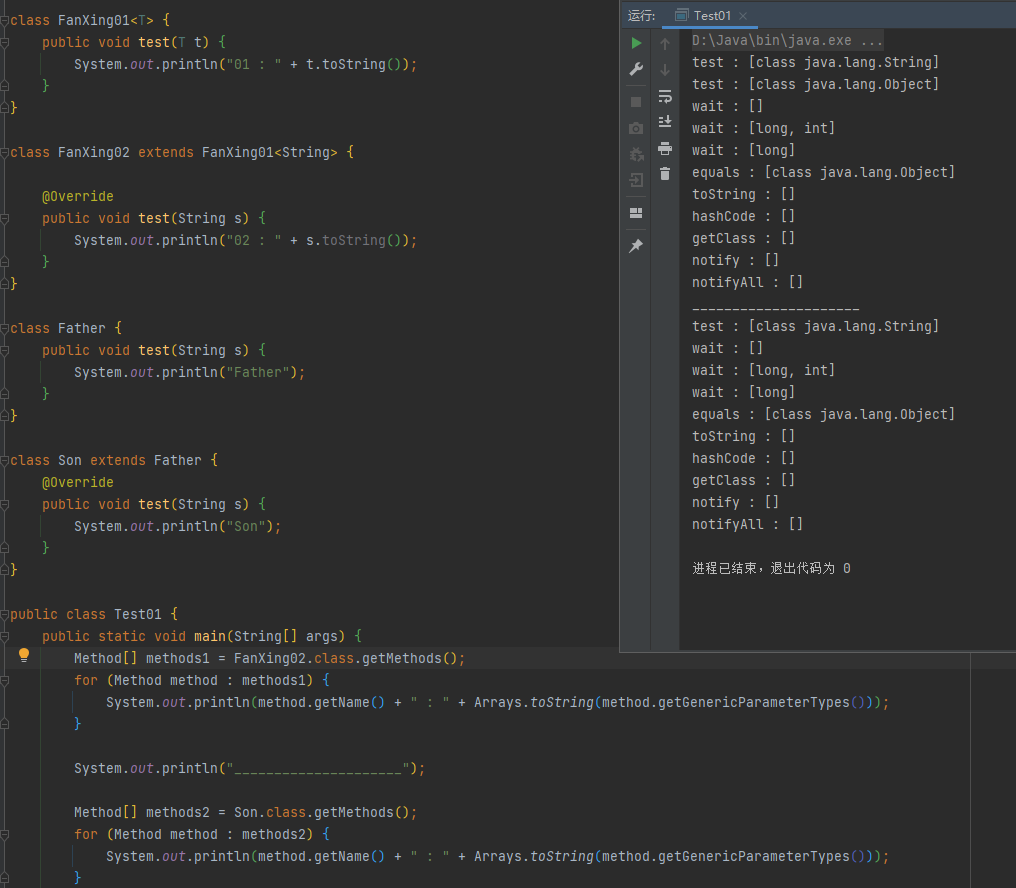Collapse the methods2 for-loop fold

pyautogui.click(x=5, y=835)
